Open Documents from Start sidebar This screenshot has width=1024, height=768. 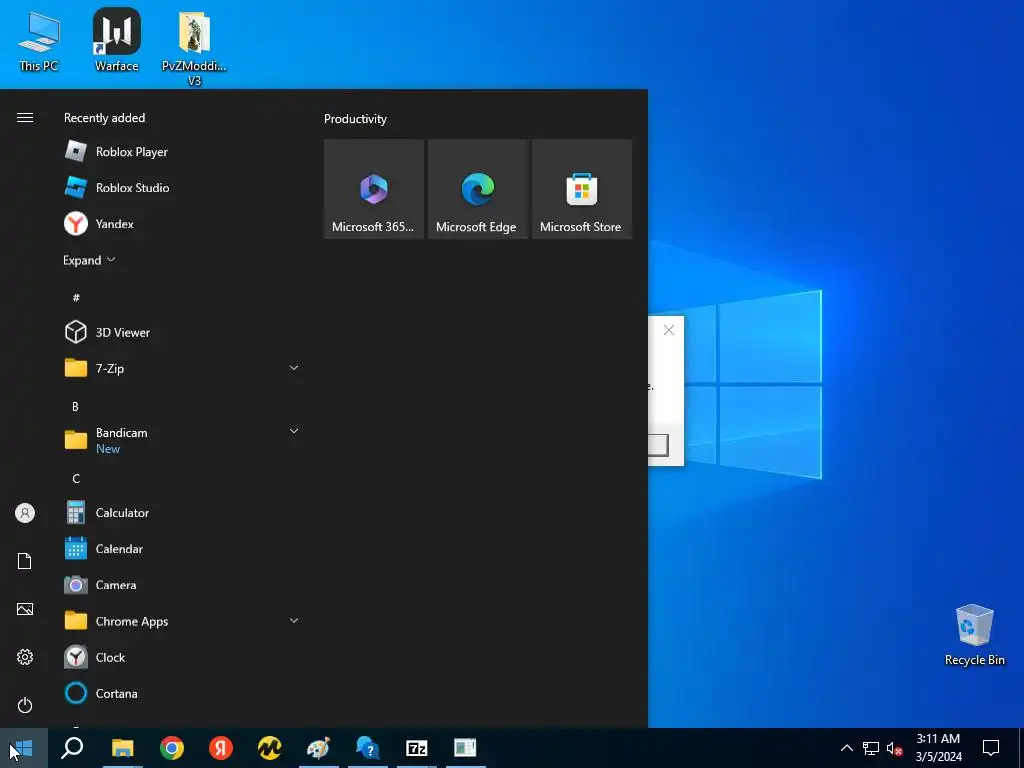pos(25,561)
